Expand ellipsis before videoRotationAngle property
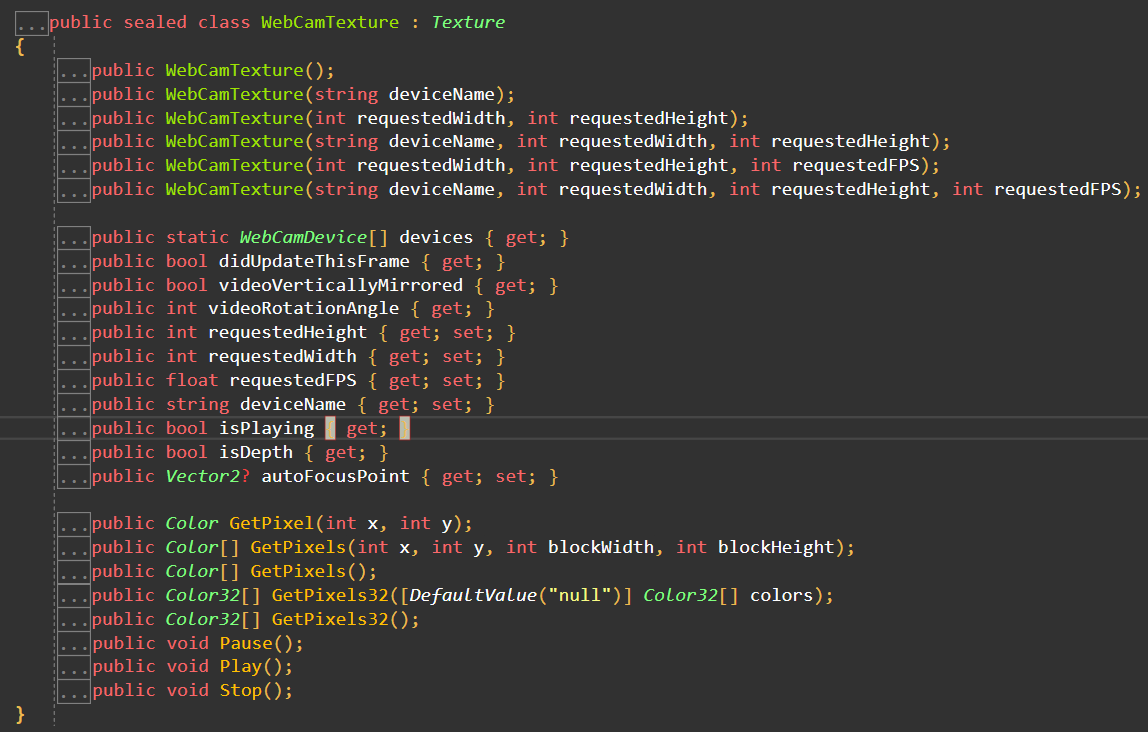The height and width of the screenshot is (732, 1148). point(74,309)
